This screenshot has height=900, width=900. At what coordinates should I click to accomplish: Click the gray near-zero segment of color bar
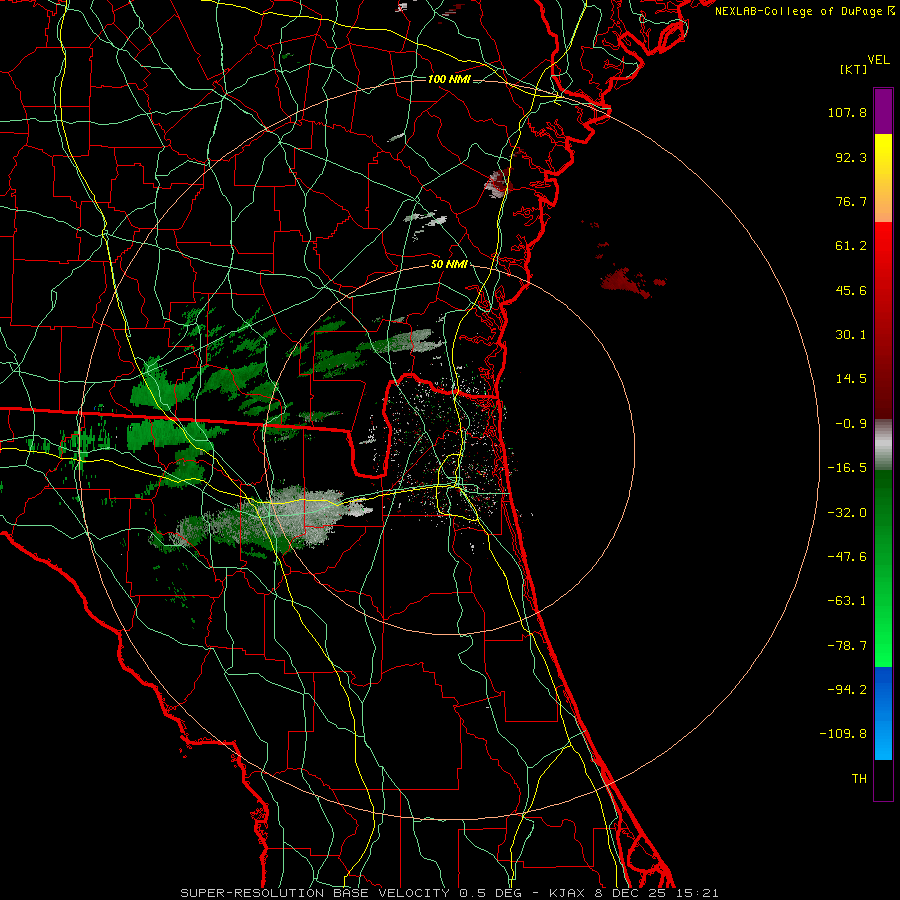click(x=883, y=445)
